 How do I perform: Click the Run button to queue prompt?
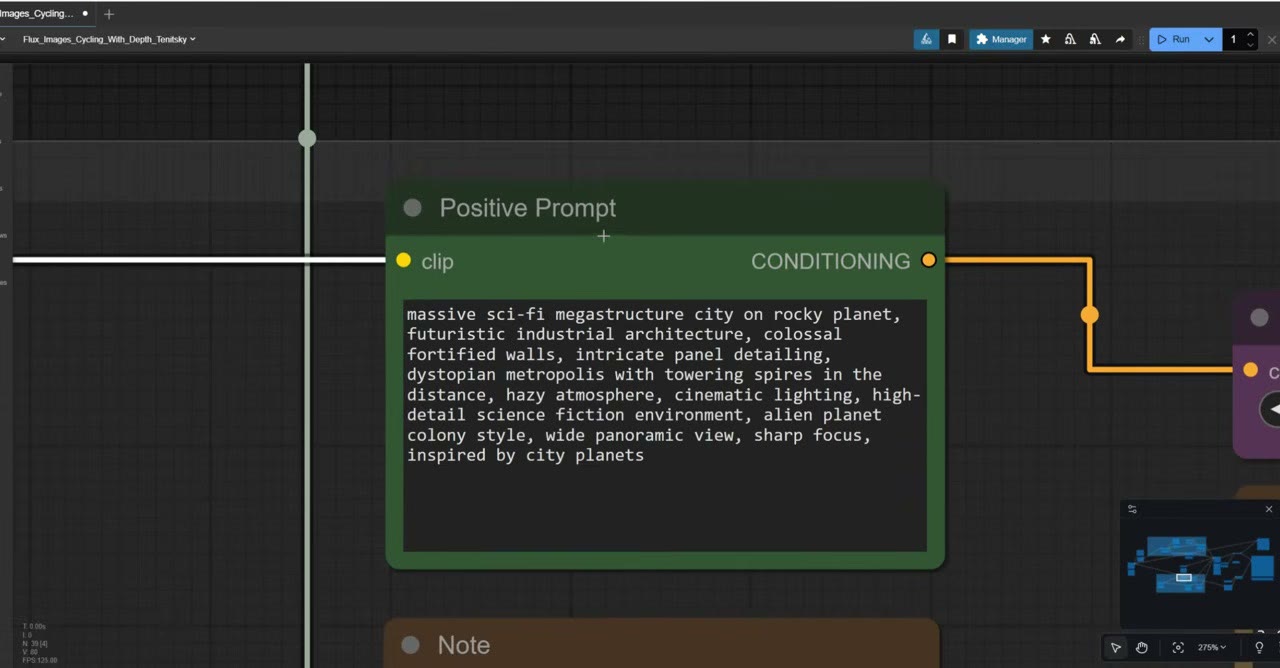pyautogui.click(x=1173, y=39)
